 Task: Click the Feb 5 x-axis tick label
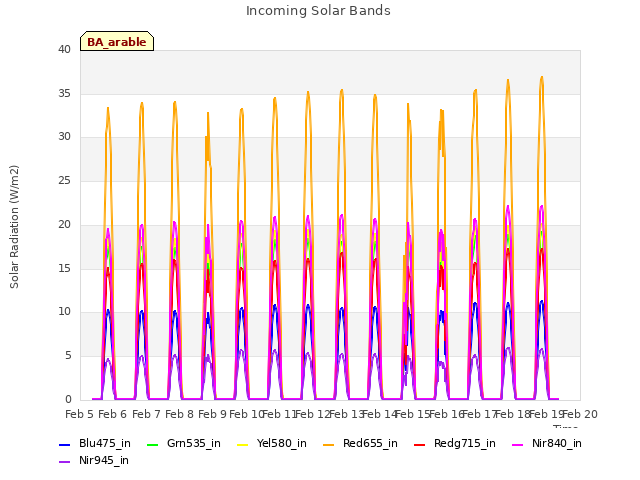80,414
